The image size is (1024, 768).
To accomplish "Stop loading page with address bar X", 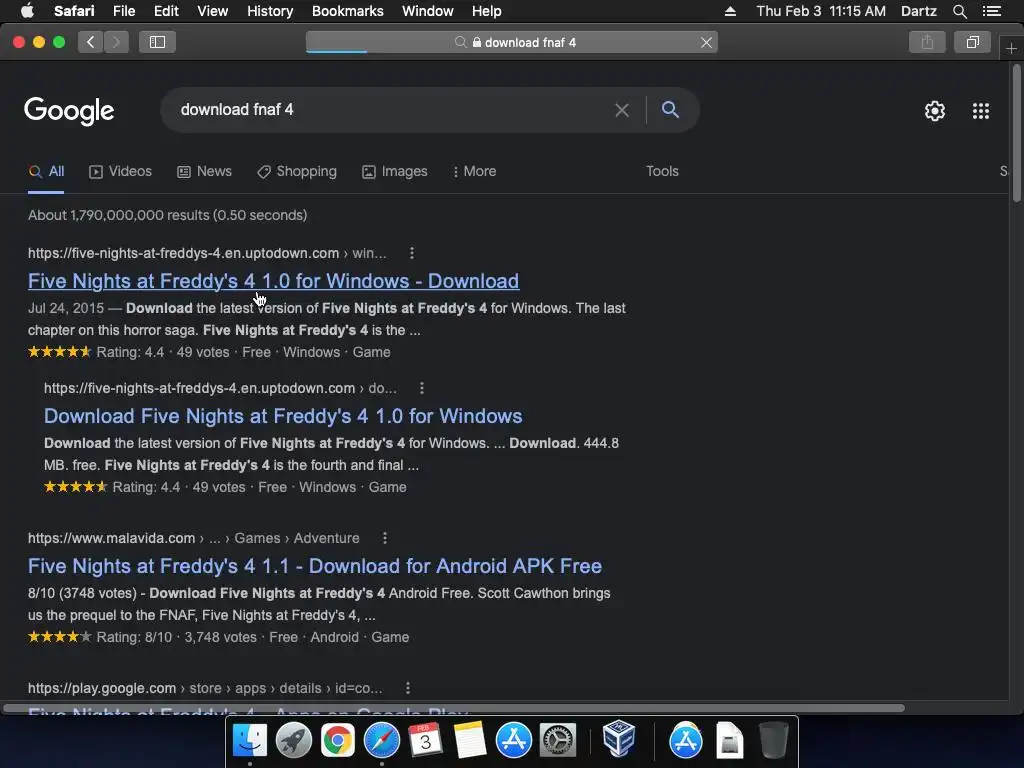I will 706,42.
